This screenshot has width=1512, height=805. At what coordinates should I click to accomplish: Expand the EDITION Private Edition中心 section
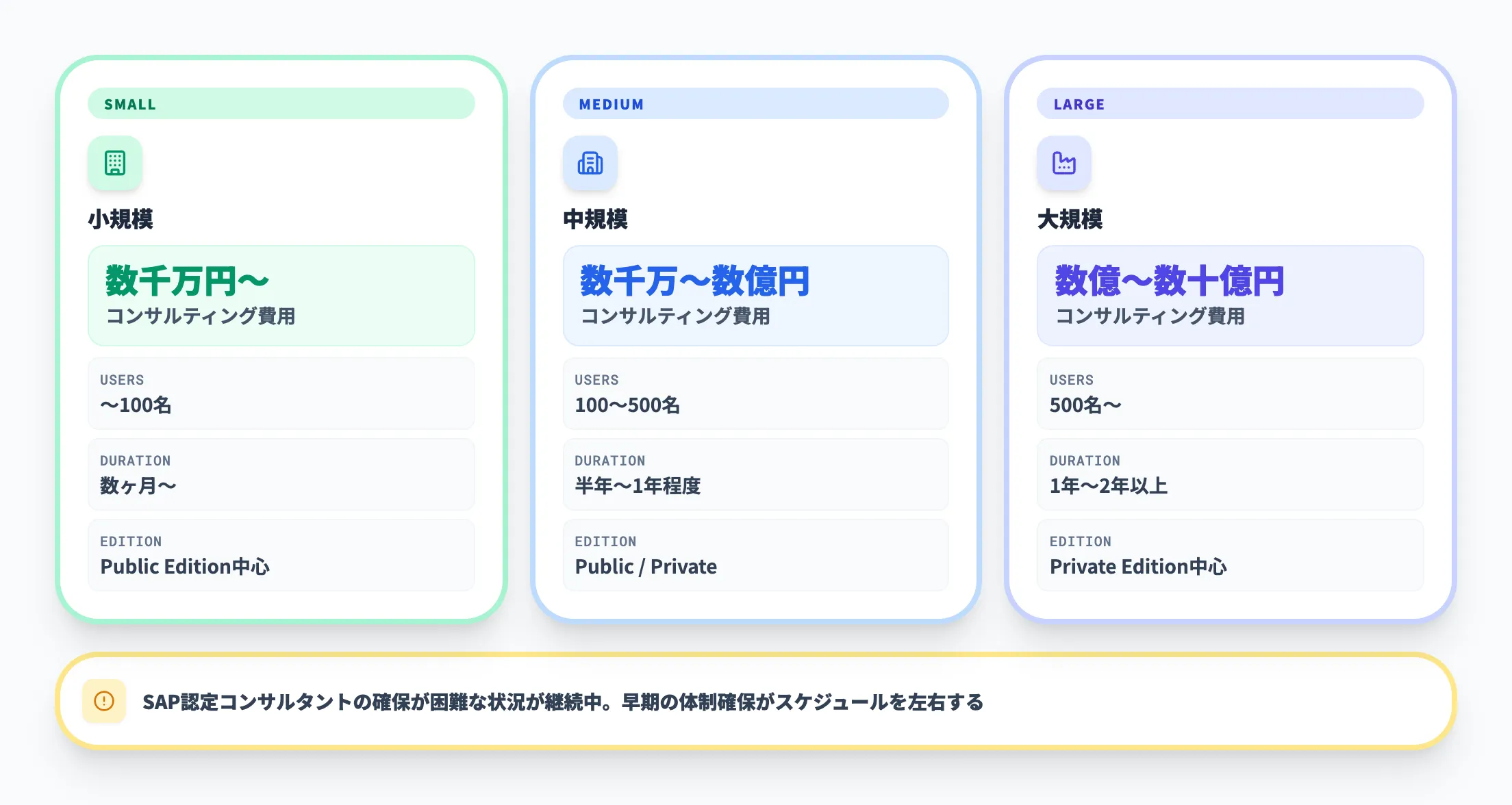tap(1231, 555)
